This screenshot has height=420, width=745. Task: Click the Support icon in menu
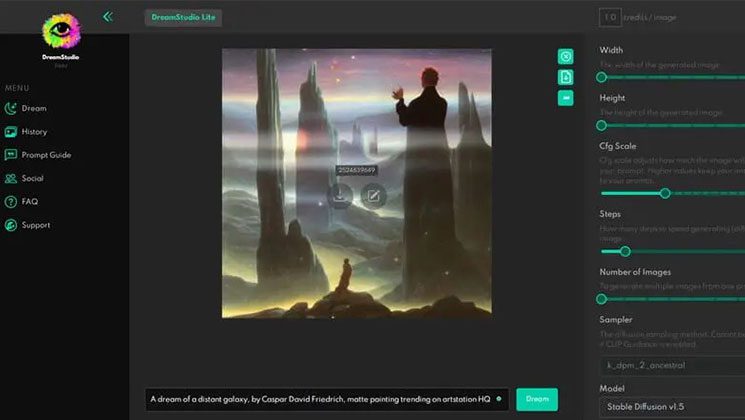tap(10, 225)
